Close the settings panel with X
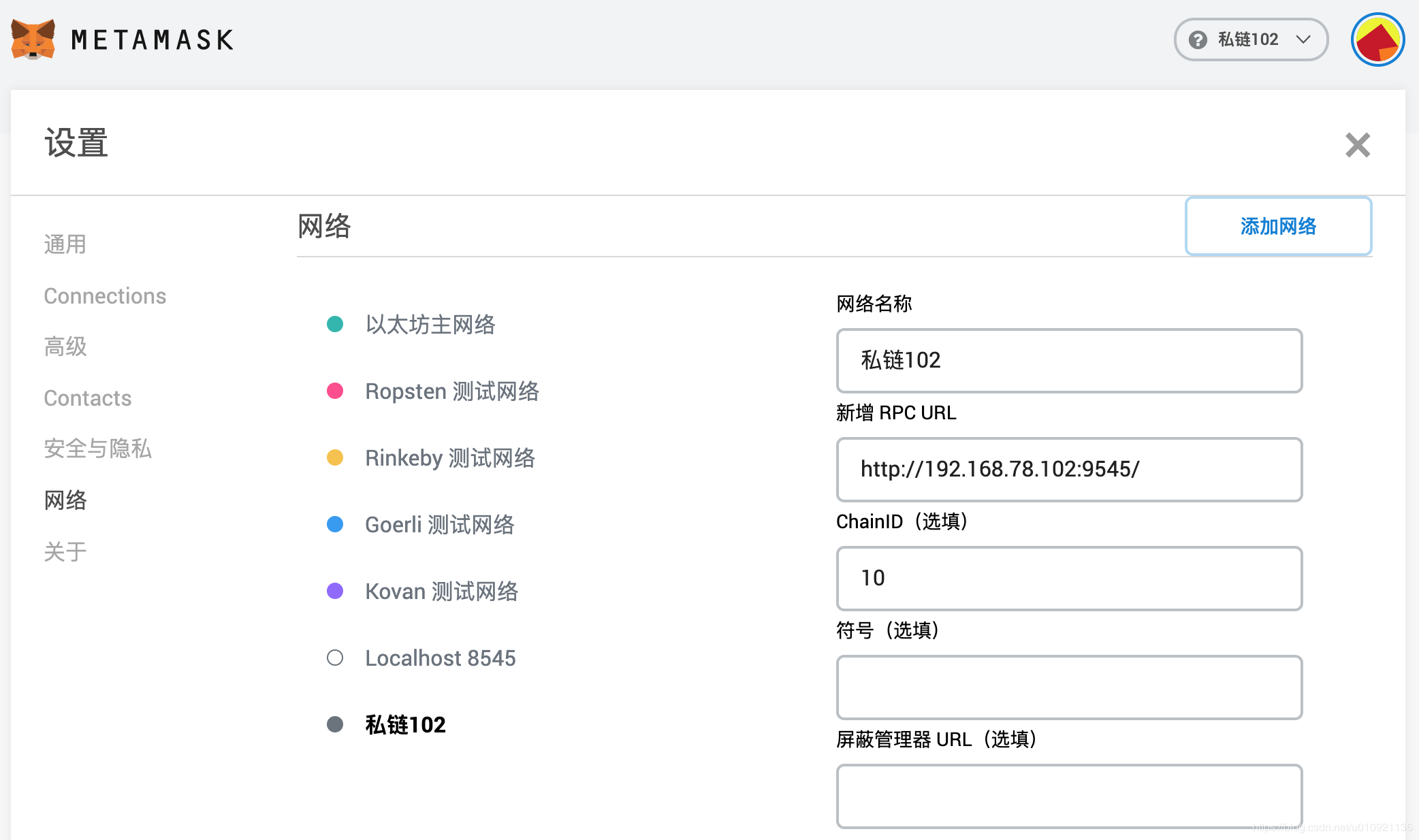Image resolution: width=1419 pixels, height=840 pixels. pos(1357,145)
